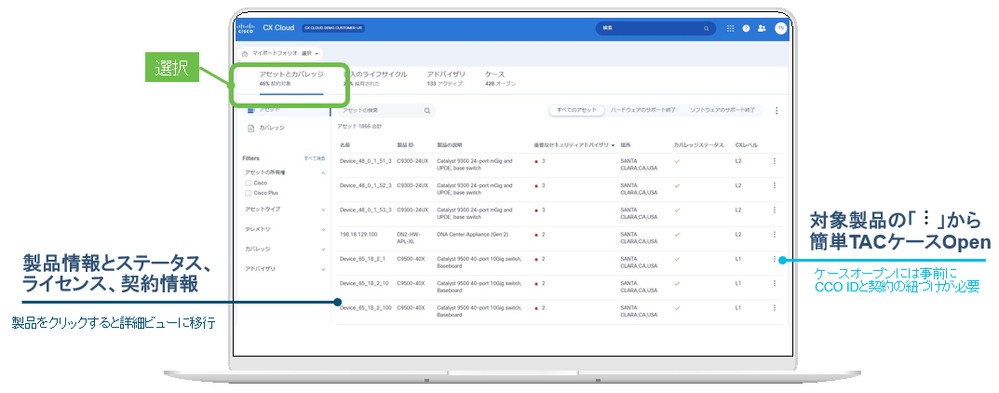Viewport: 999px width, 393px height.
Task: Select the ハードウェアのサポート終了 filter pill
Action: click(x=643, y=110)
